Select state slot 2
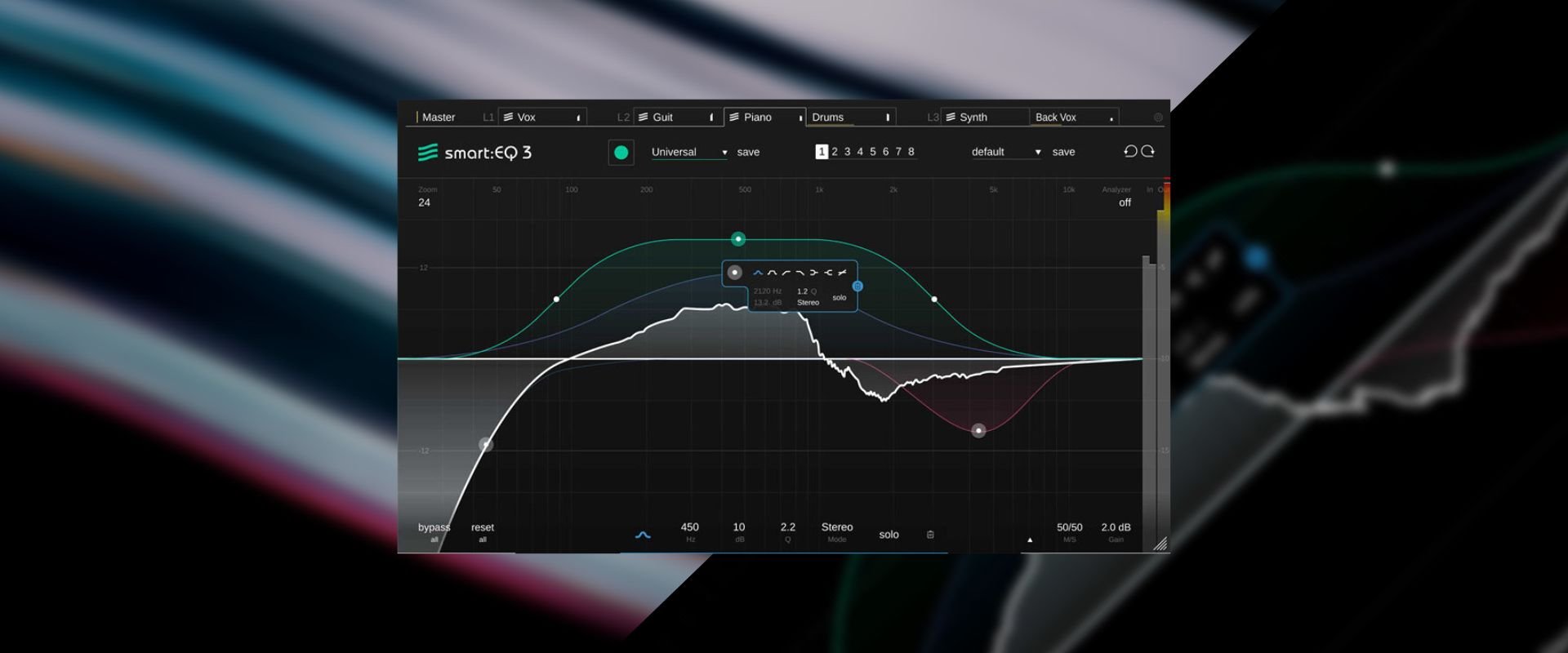 point(835,152)
